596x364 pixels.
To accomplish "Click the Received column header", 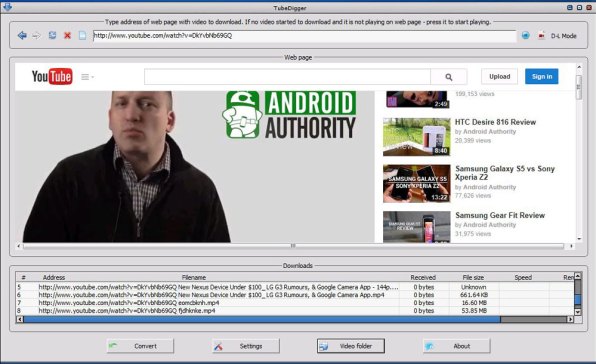I will (x=423, y=277).
